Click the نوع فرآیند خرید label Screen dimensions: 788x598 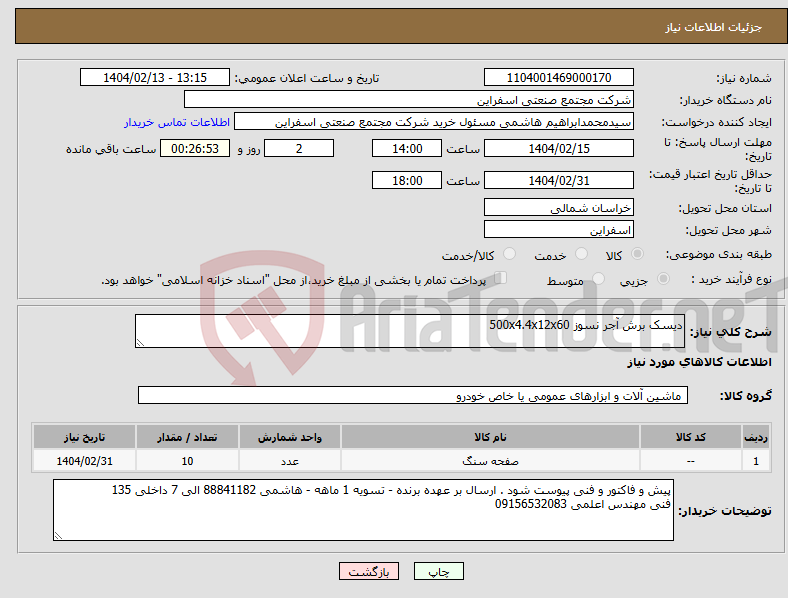coord(731,279)
